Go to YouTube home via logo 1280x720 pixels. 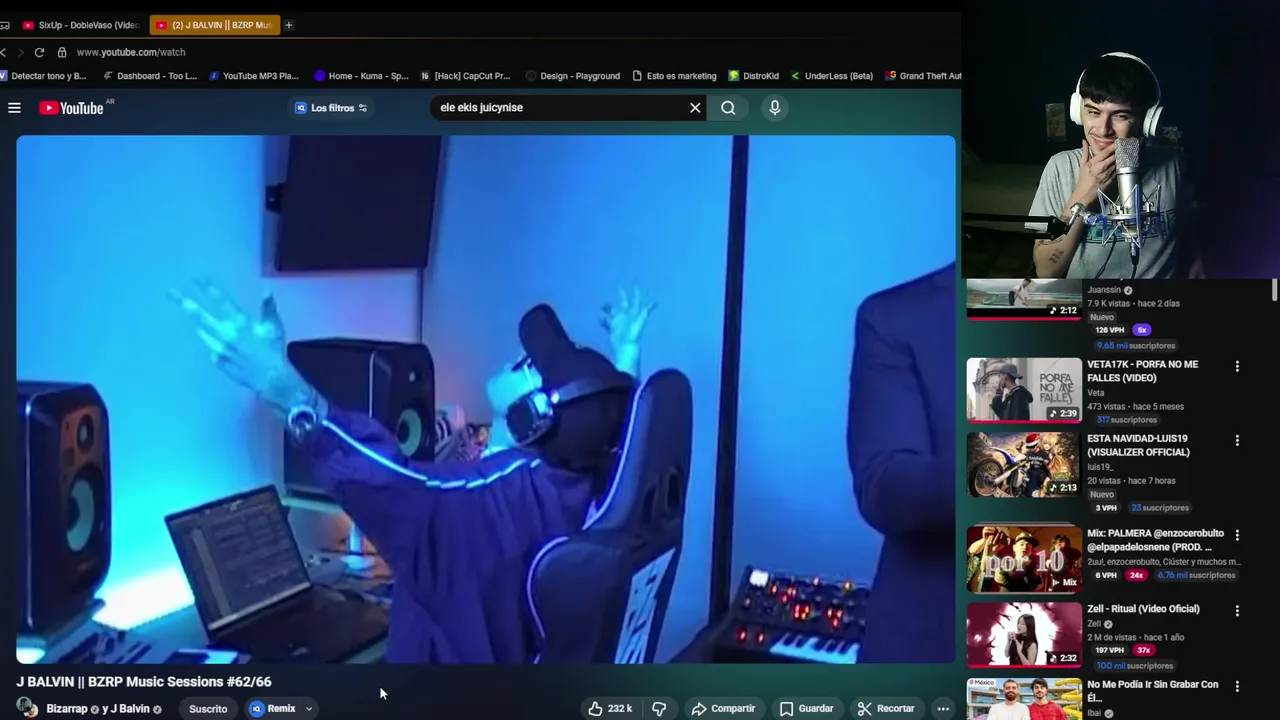pyautogui.click(x=71, y=108)
